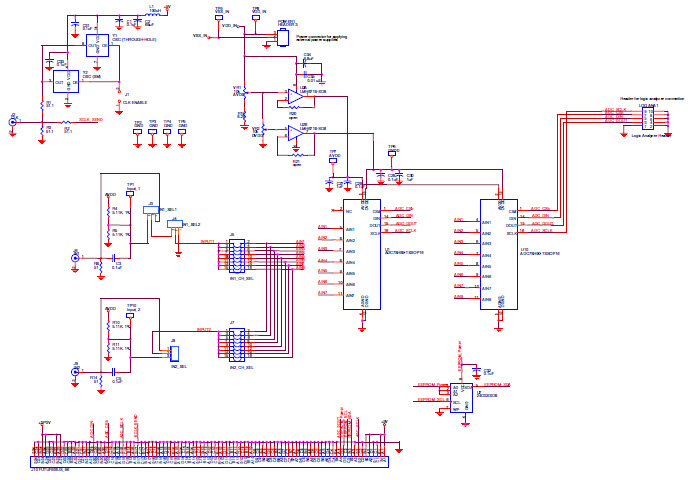Screen dimensions: 695x480
Task: Select the J7 IN2_CH_SEL header
Action: click(237, 345)
